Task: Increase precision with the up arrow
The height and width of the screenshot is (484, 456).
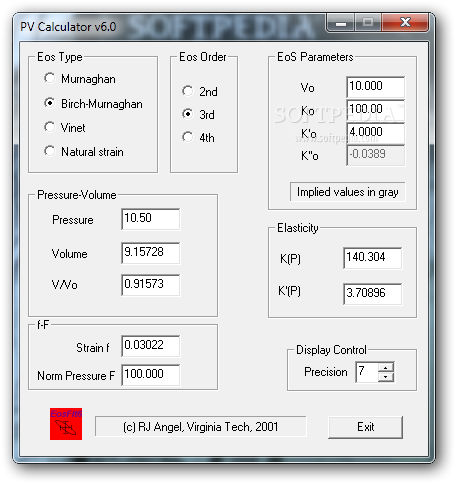Action: point(386,367)
